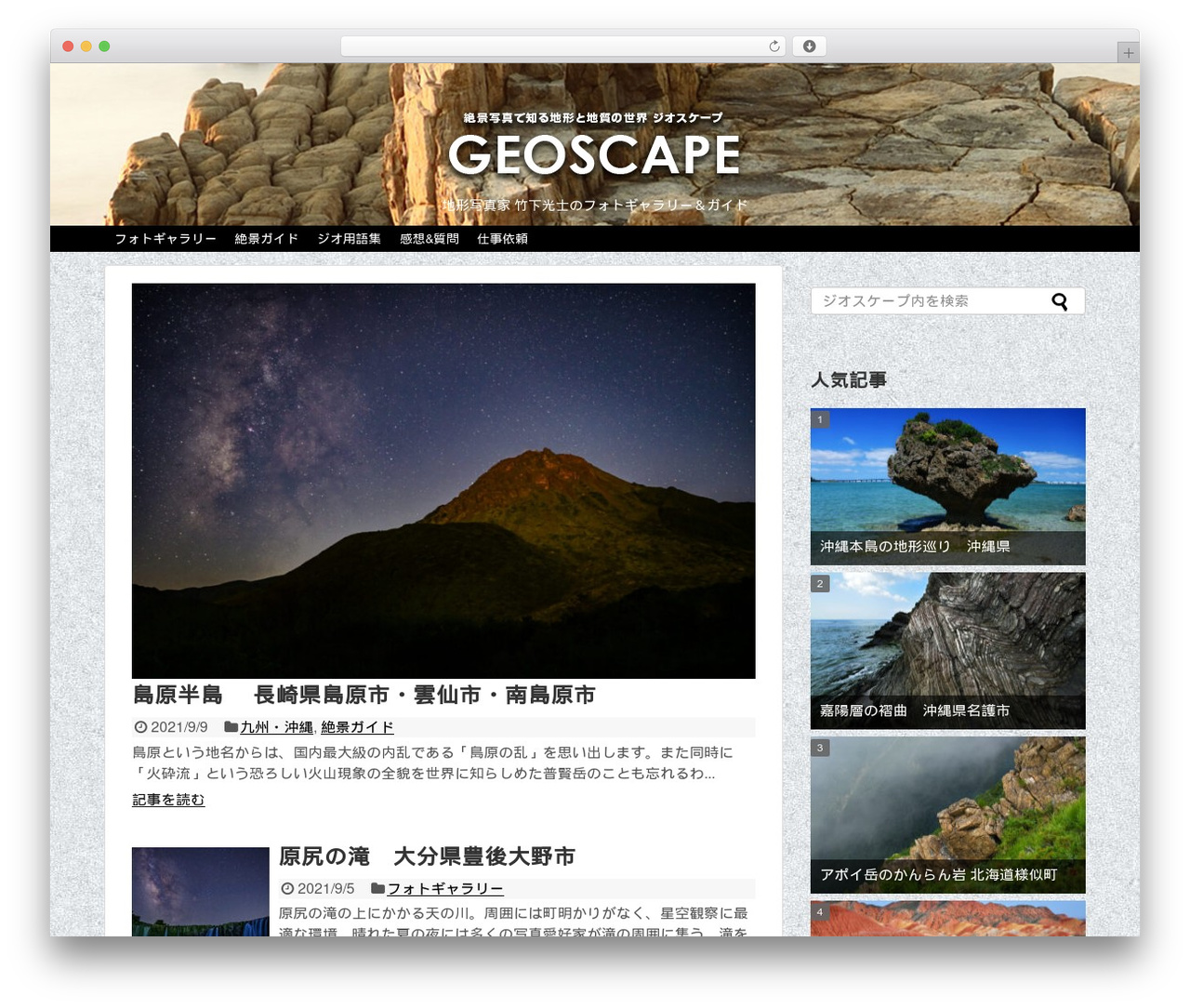Open 感想&質問 in the navigation menu
Screen dimensions: 1190x1008
click(x=430, y=239)
